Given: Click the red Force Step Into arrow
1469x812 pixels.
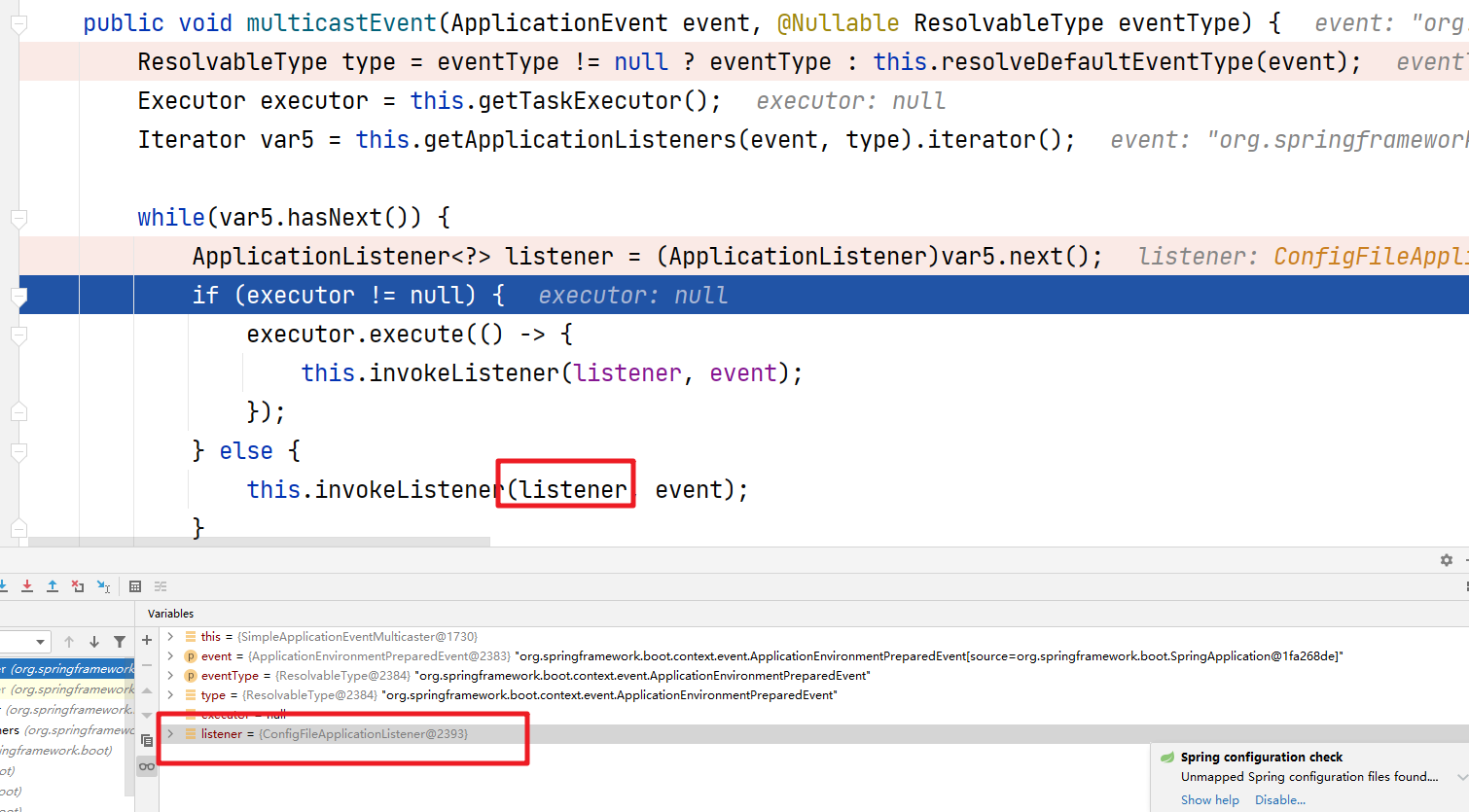Looking at the screenshot, I should (27, 586).
